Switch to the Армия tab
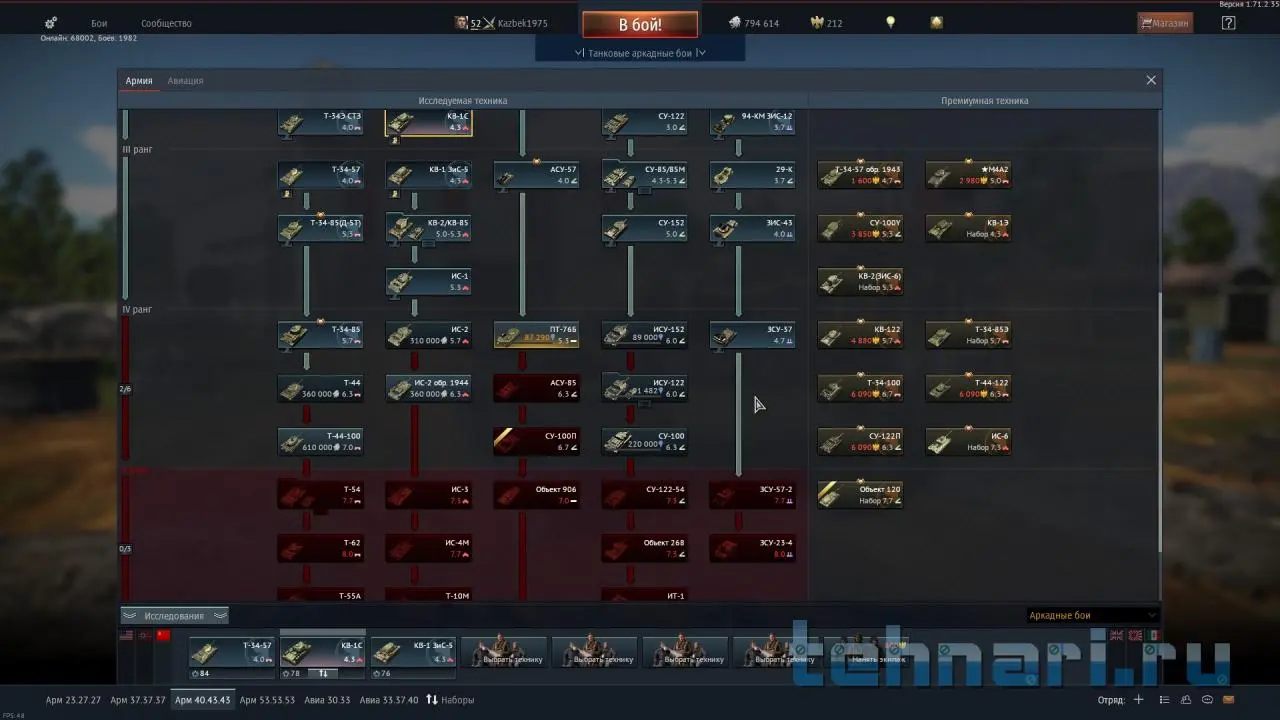Viewport: 1280px width, 720px height. [139, 81]
